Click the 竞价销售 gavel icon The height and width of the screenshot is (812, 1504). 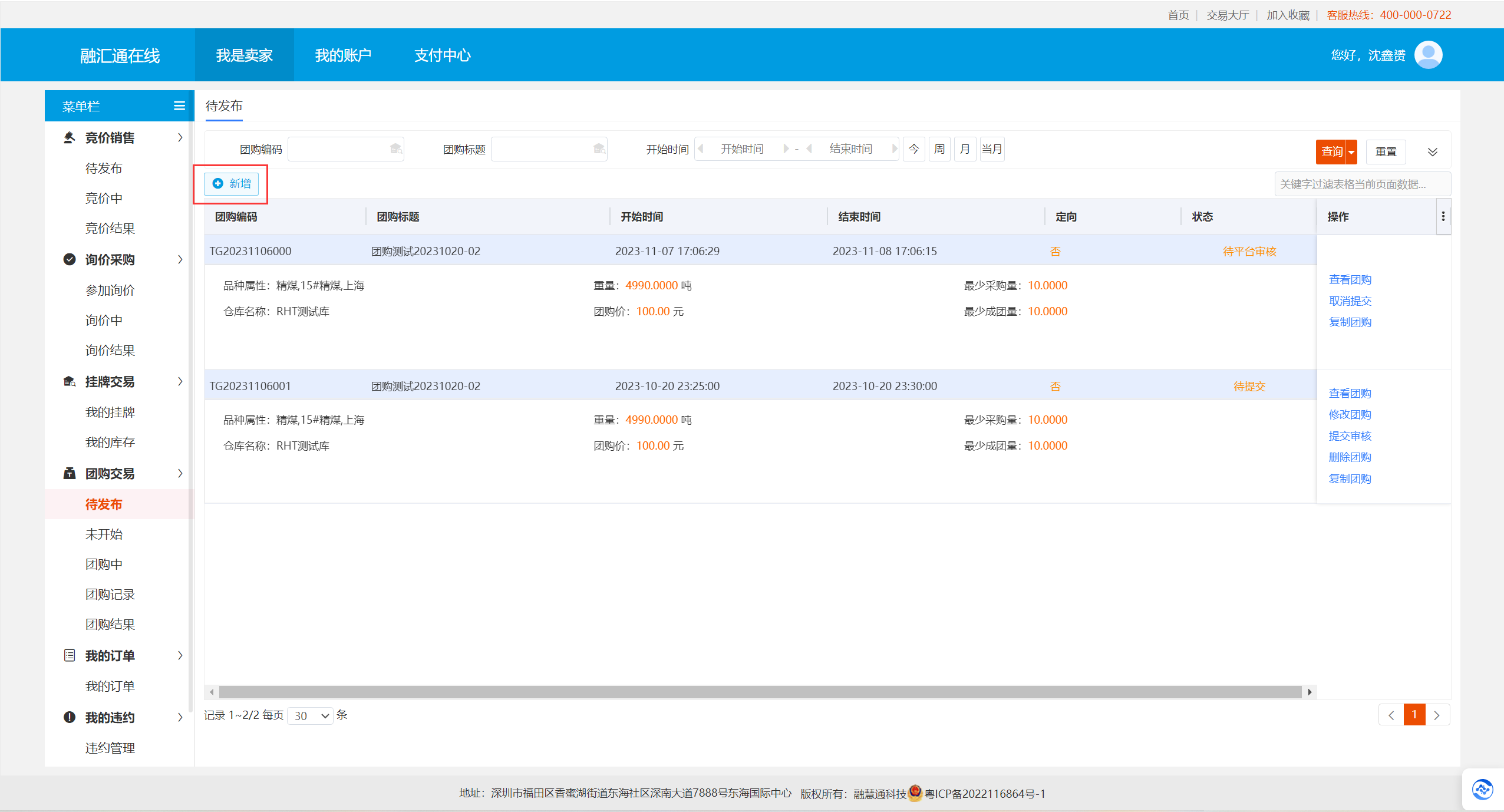[x=70, y=137]
